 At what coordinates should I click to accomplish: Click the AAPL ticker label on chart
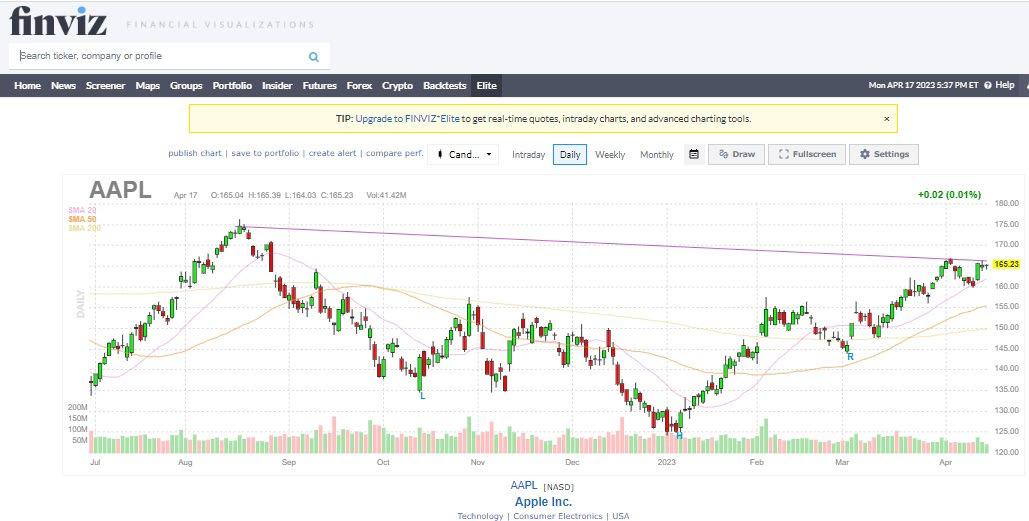(x=120, y=190)
